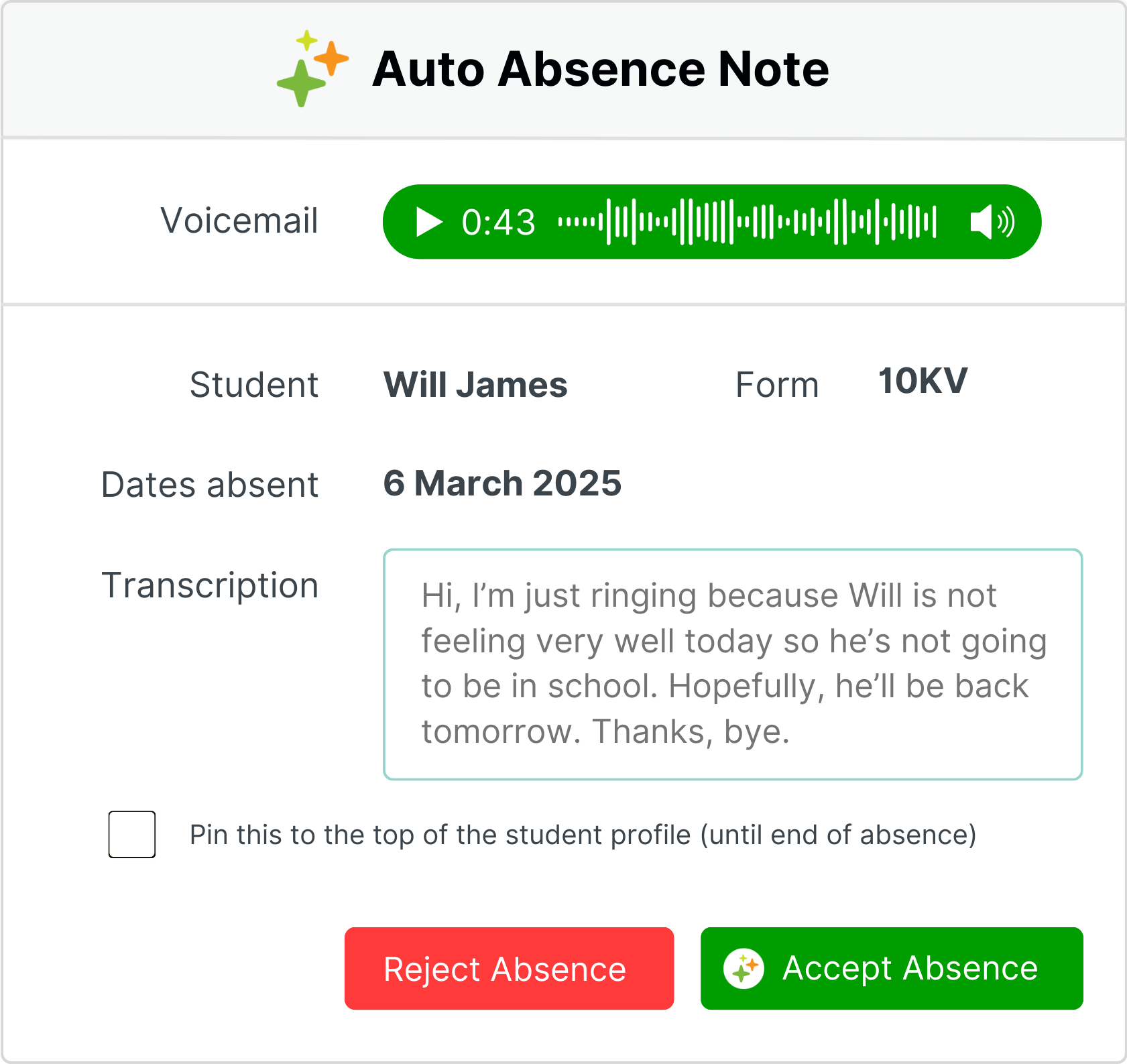1127x1064 pixels.
Task: Click the sparkle icon beside Auto Absence Note
Action: 312,68
